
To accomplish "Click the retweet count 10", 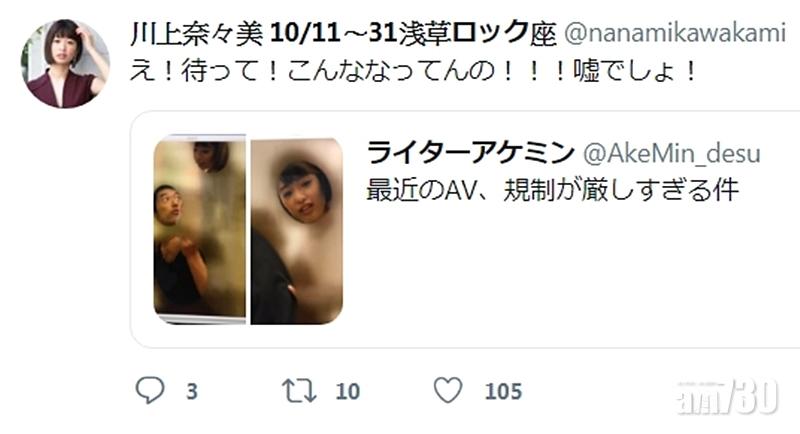I will [347, 392].
